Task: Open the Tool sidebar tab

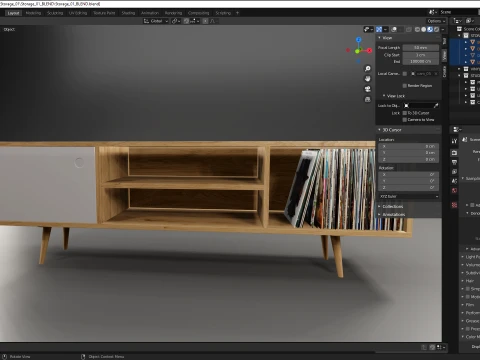Action: (x=444, y=41)
